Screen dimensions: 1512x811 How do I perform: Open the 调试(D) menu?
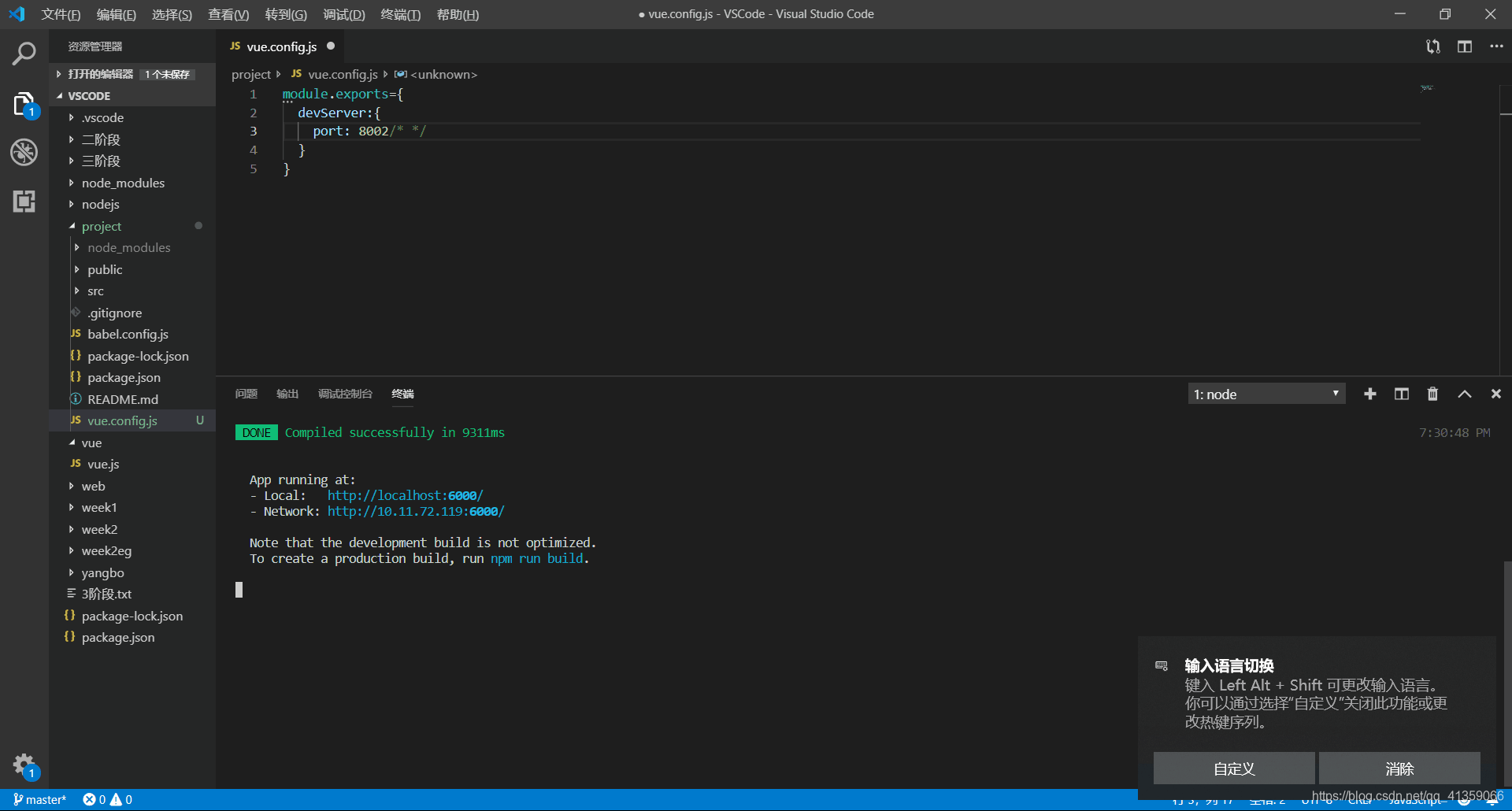(x=344, y=14)
